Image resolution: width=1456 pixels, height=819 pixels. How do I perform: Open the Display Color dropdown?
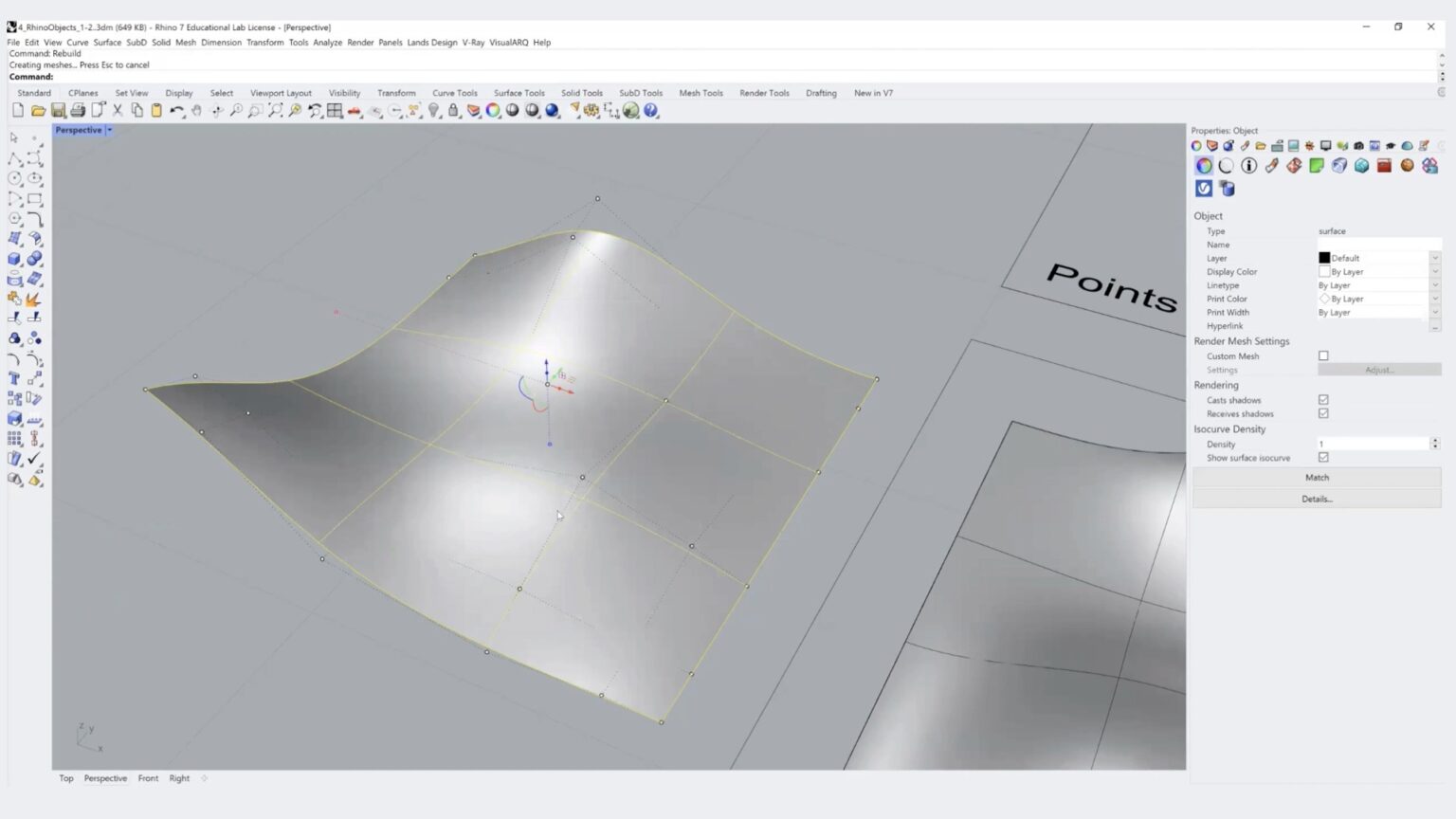coord(1435,272)
